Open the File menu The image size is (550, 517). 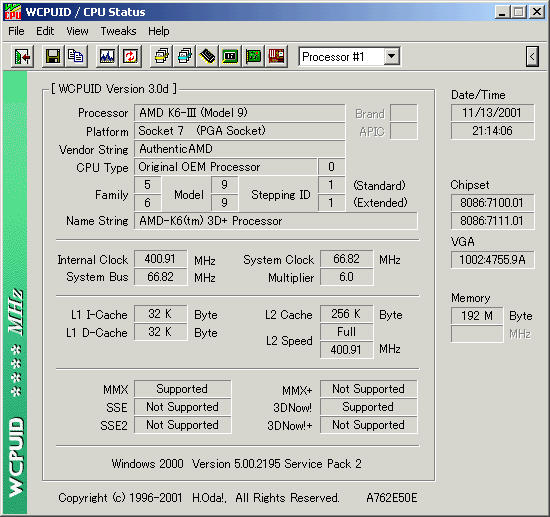point(16,31)
